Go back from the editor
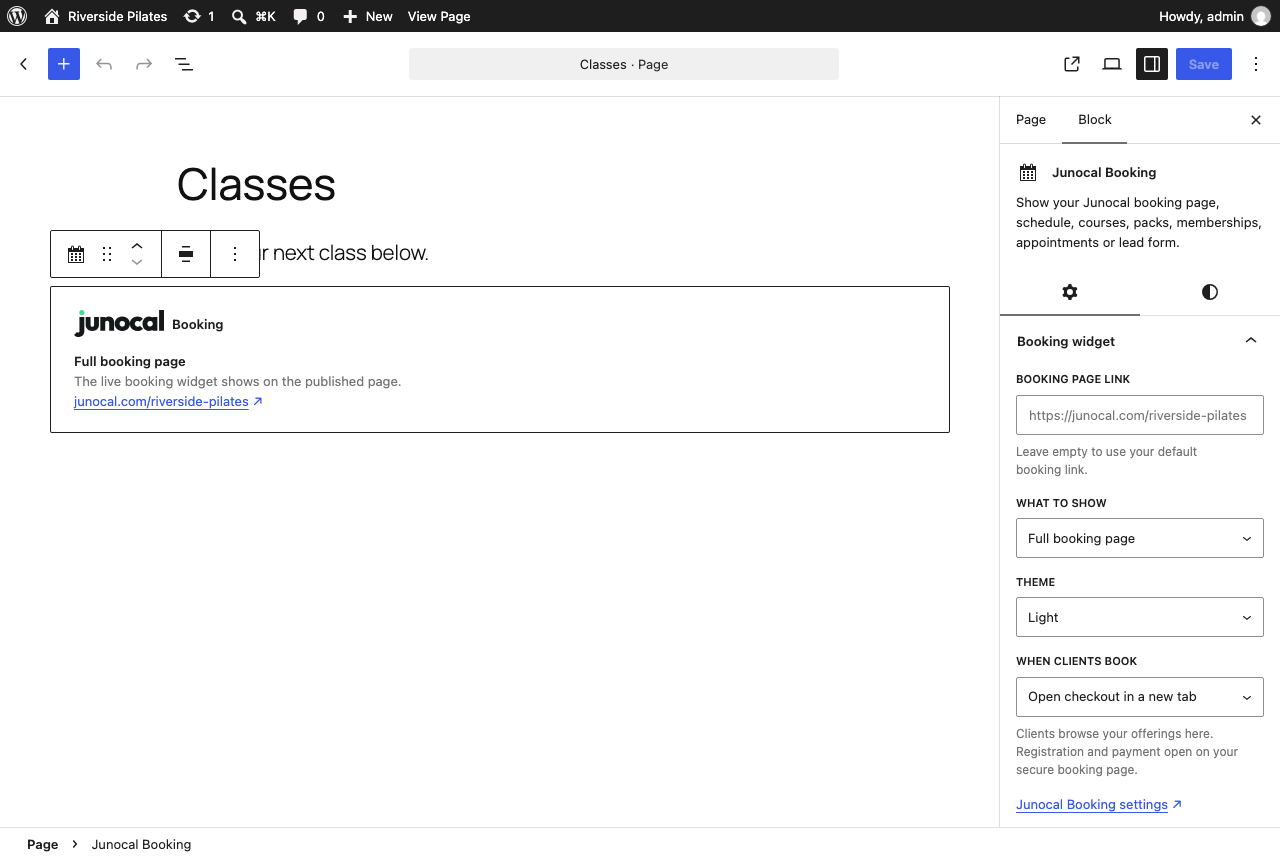This screenshot has height=860, width=1280. (24, 64)
